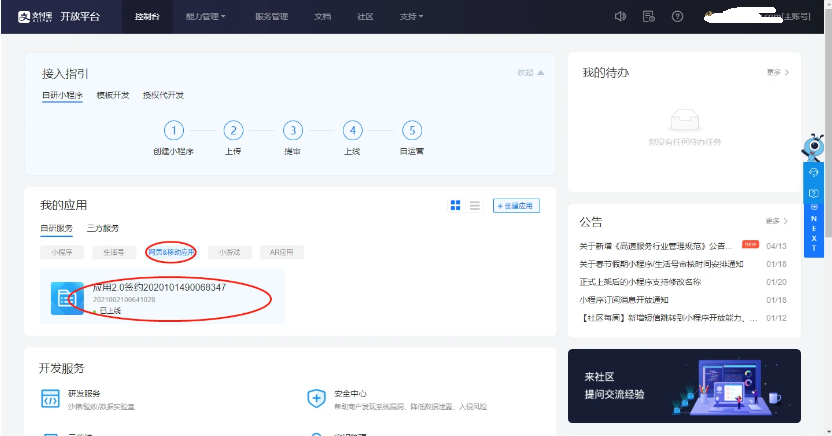Click the 安全中心 shield icon

coord(316,399)
